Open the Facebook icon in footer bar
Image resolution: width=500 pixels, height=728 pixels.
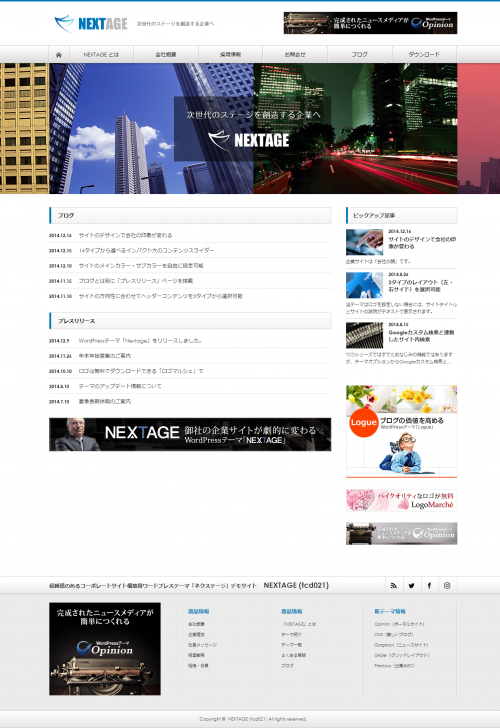429,585
